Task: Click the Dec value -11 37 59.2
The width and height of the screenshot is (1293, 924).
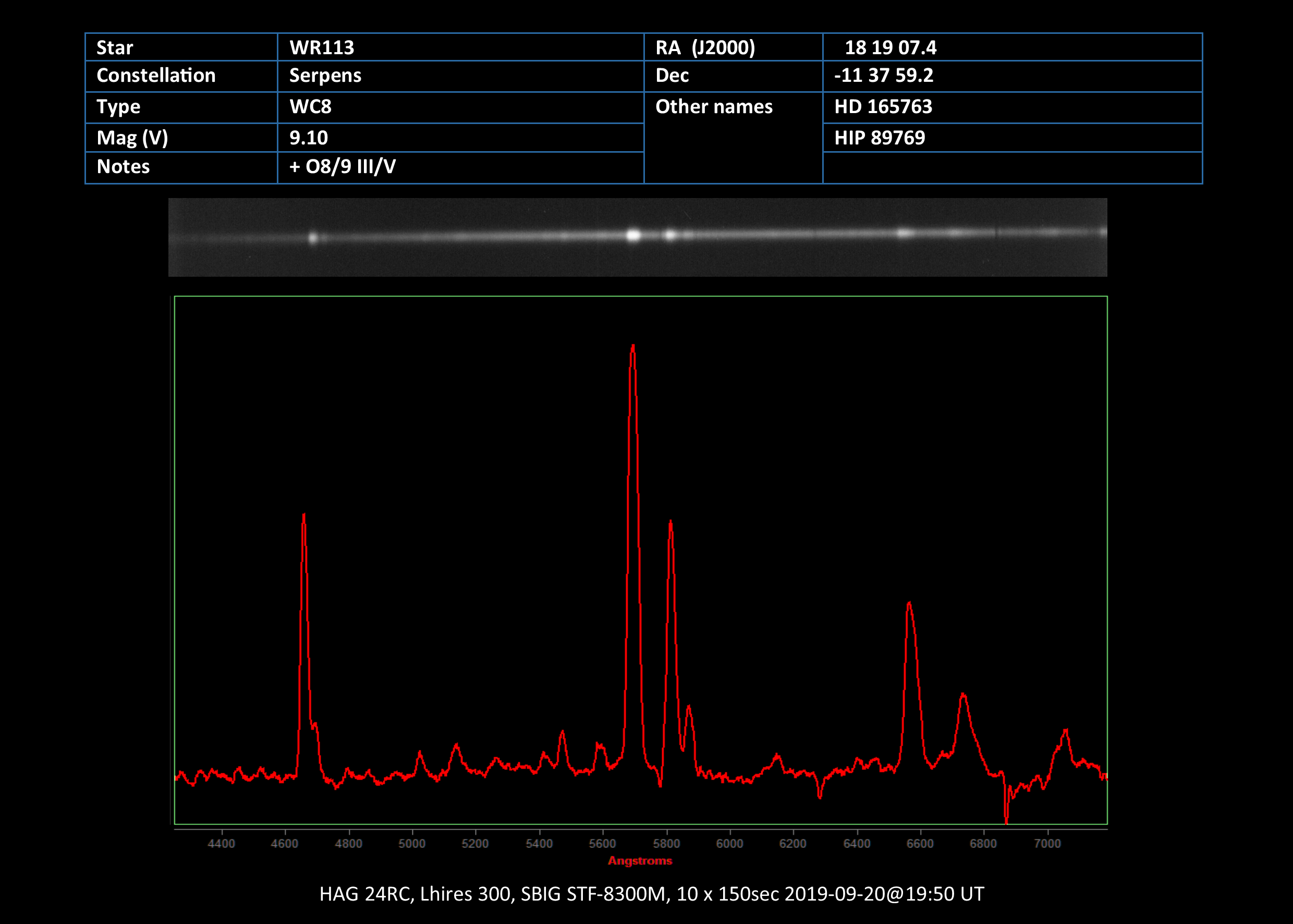Action: [x=883, y=76]
